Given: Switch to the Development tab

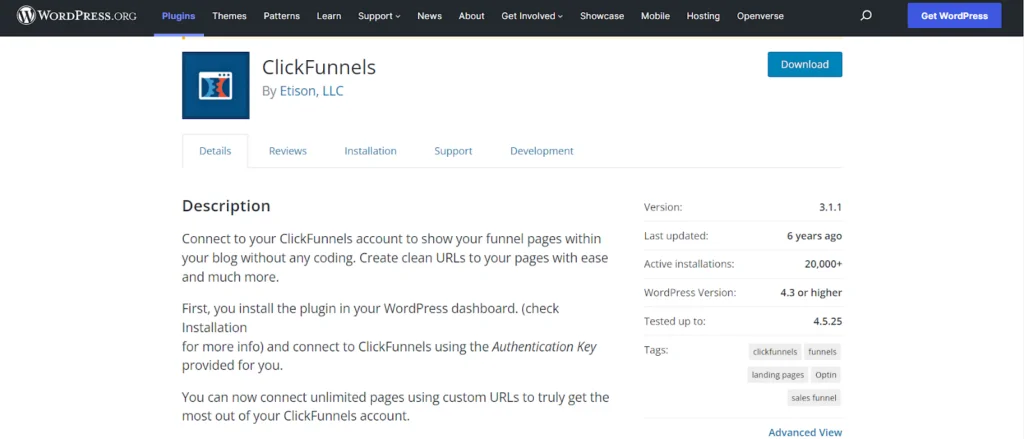Looking at the screenshot, I should tap(541, 151).
